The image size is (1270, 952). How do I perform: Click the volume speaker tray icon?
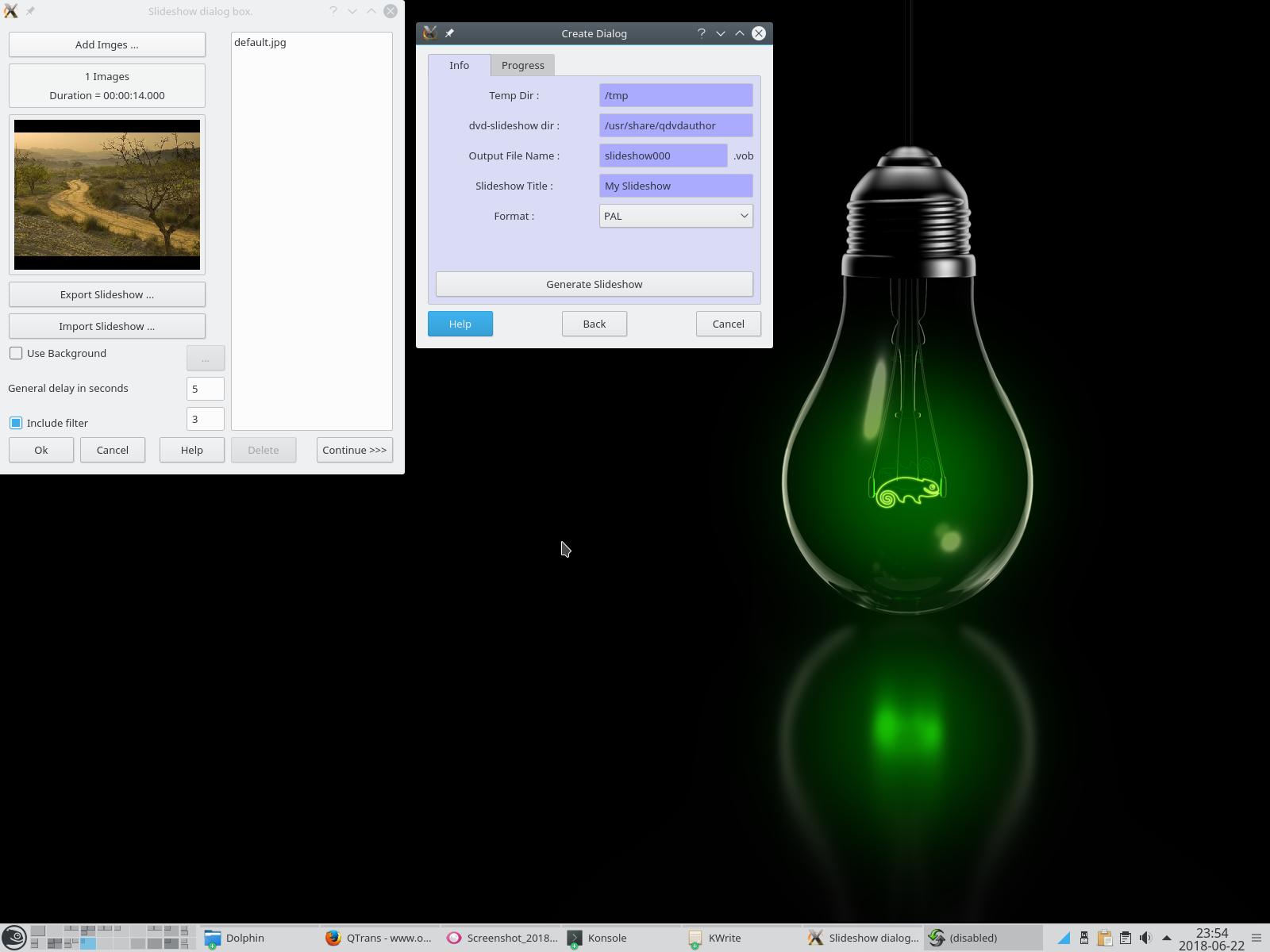click(x=1145, y=938)
